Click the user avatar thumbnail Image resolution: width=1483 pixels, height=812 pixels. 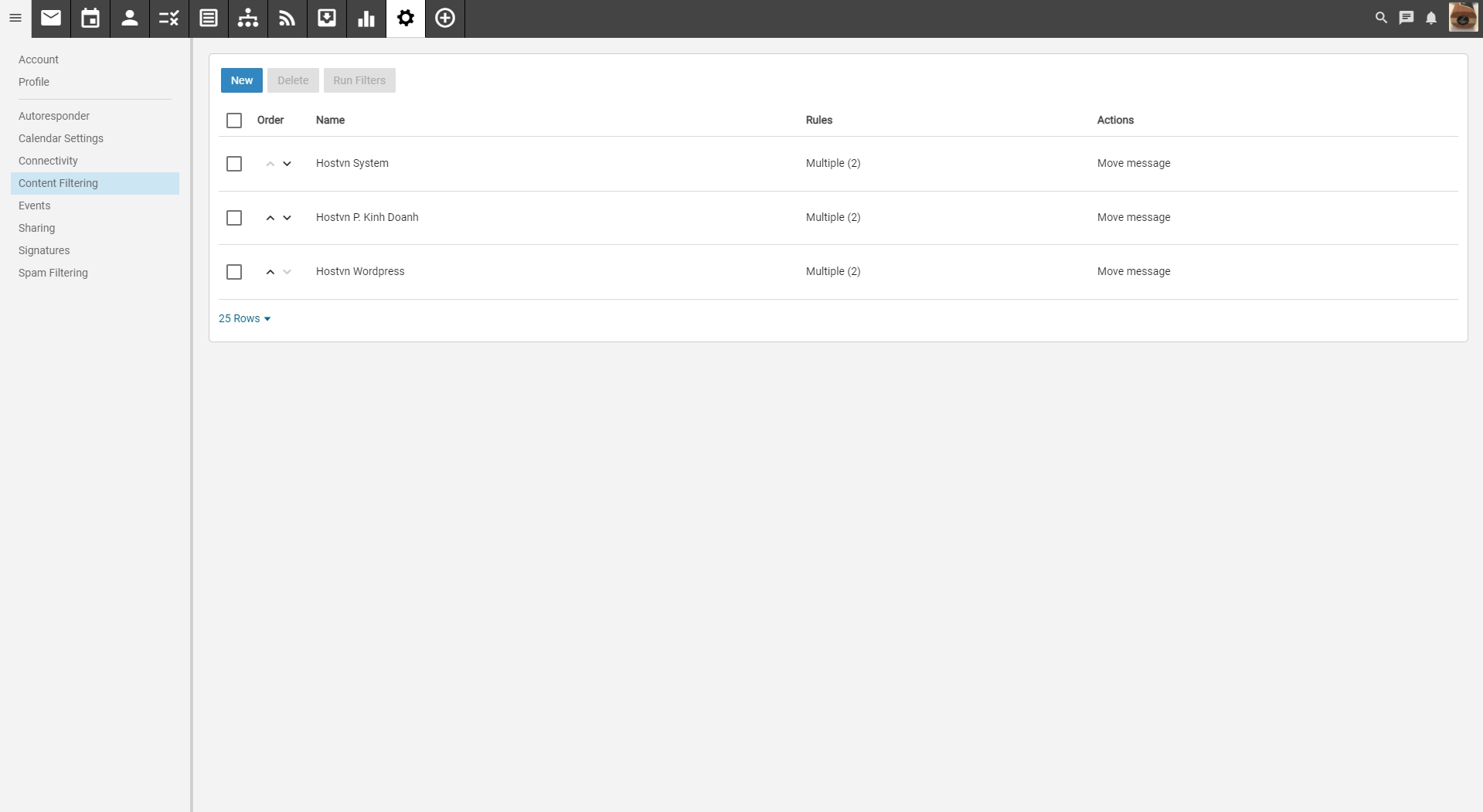(1462, 18)
